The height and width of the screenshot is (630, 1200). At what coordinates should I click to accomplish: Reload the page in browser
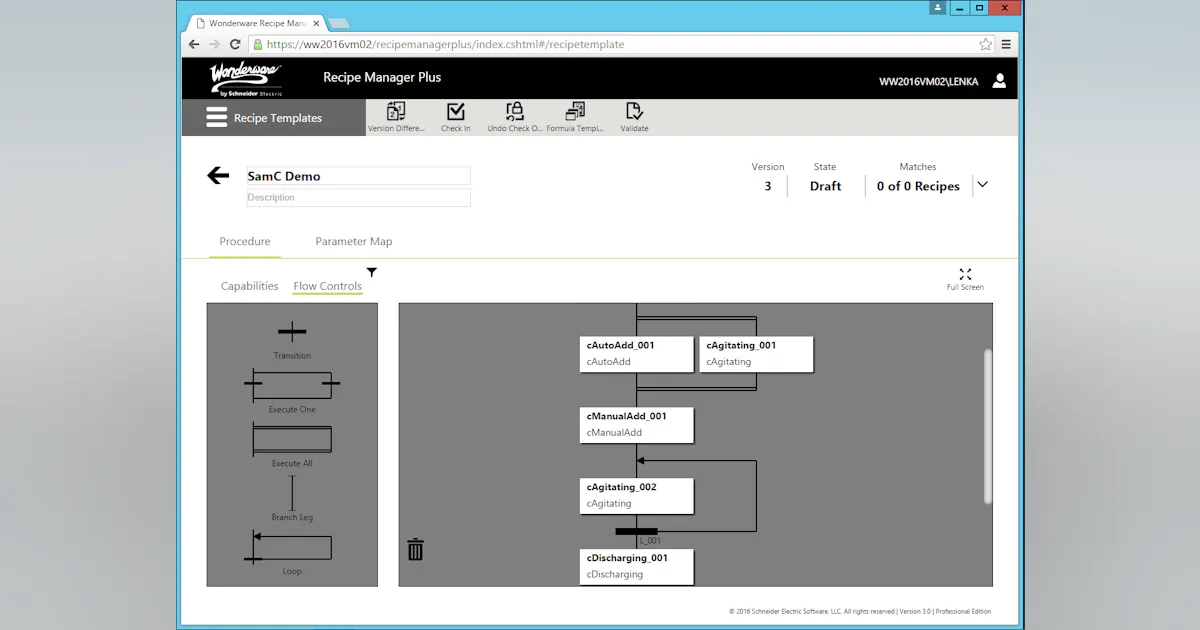click(x=235, y=44)
